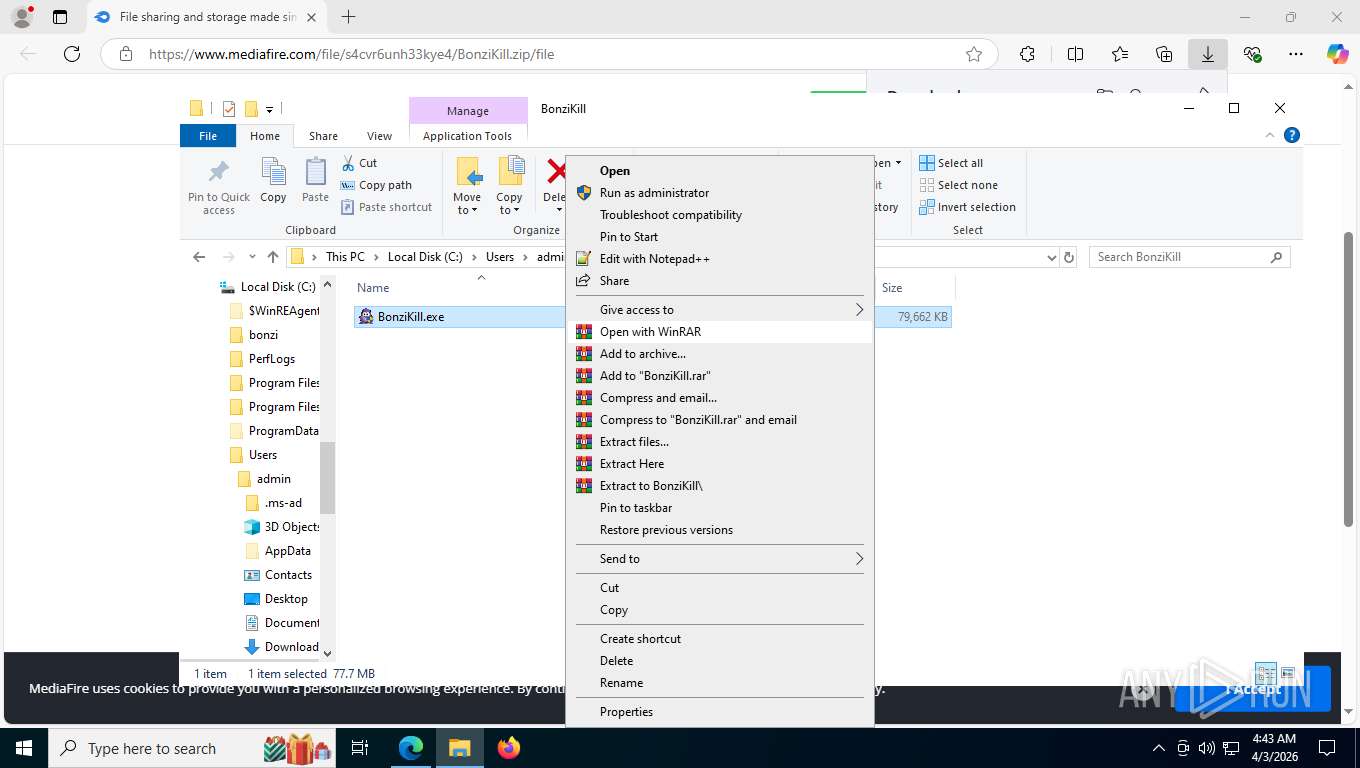This screenshot has width=1360, height=768.
Task: Choose Add to "BonziKill.rar"
Action: 720,376
